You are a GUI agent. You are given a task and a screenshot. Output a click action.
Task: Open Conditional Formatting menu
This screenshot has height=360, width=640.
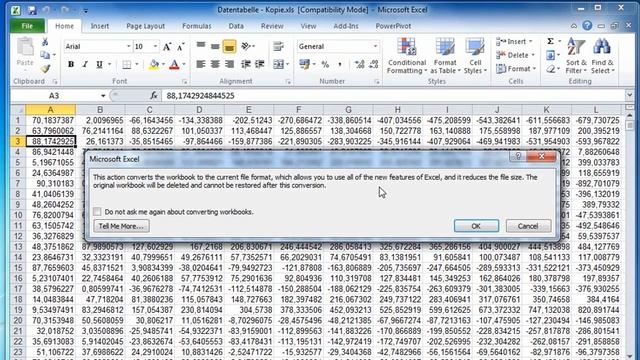pos(407,56)
